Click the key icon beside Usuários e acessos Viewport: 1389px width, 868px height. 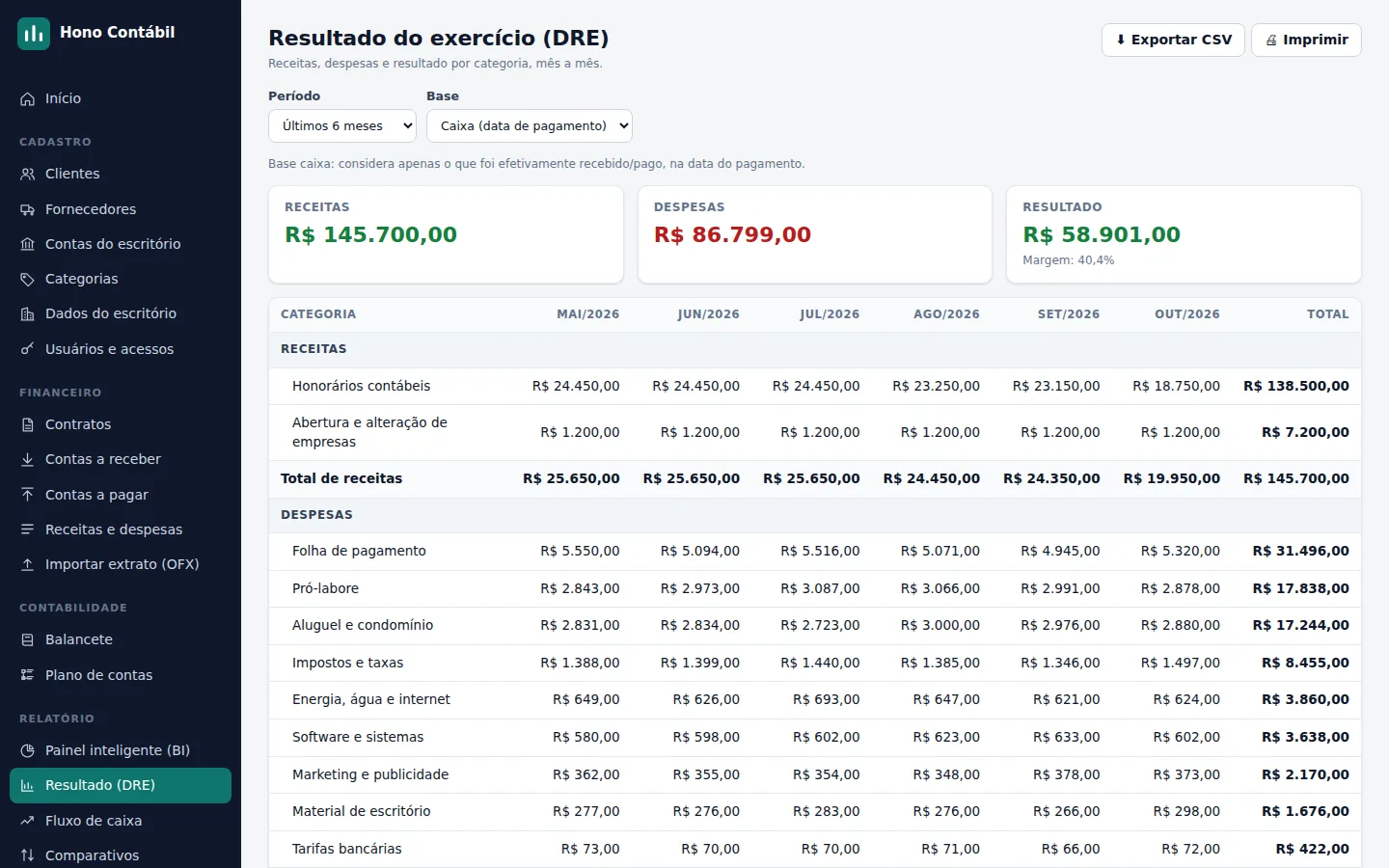tap(27, 349)
